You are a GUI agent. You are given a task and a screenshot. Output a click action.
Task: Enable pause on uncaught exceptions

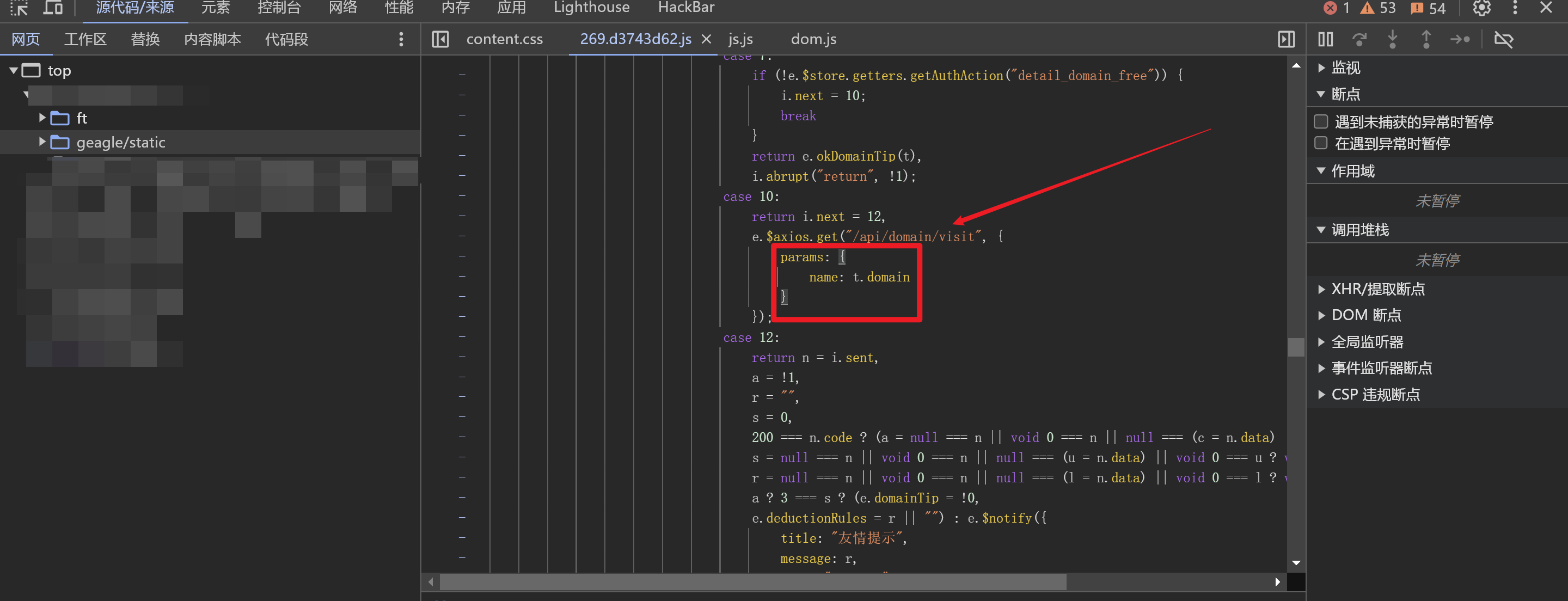(1321, 122)
